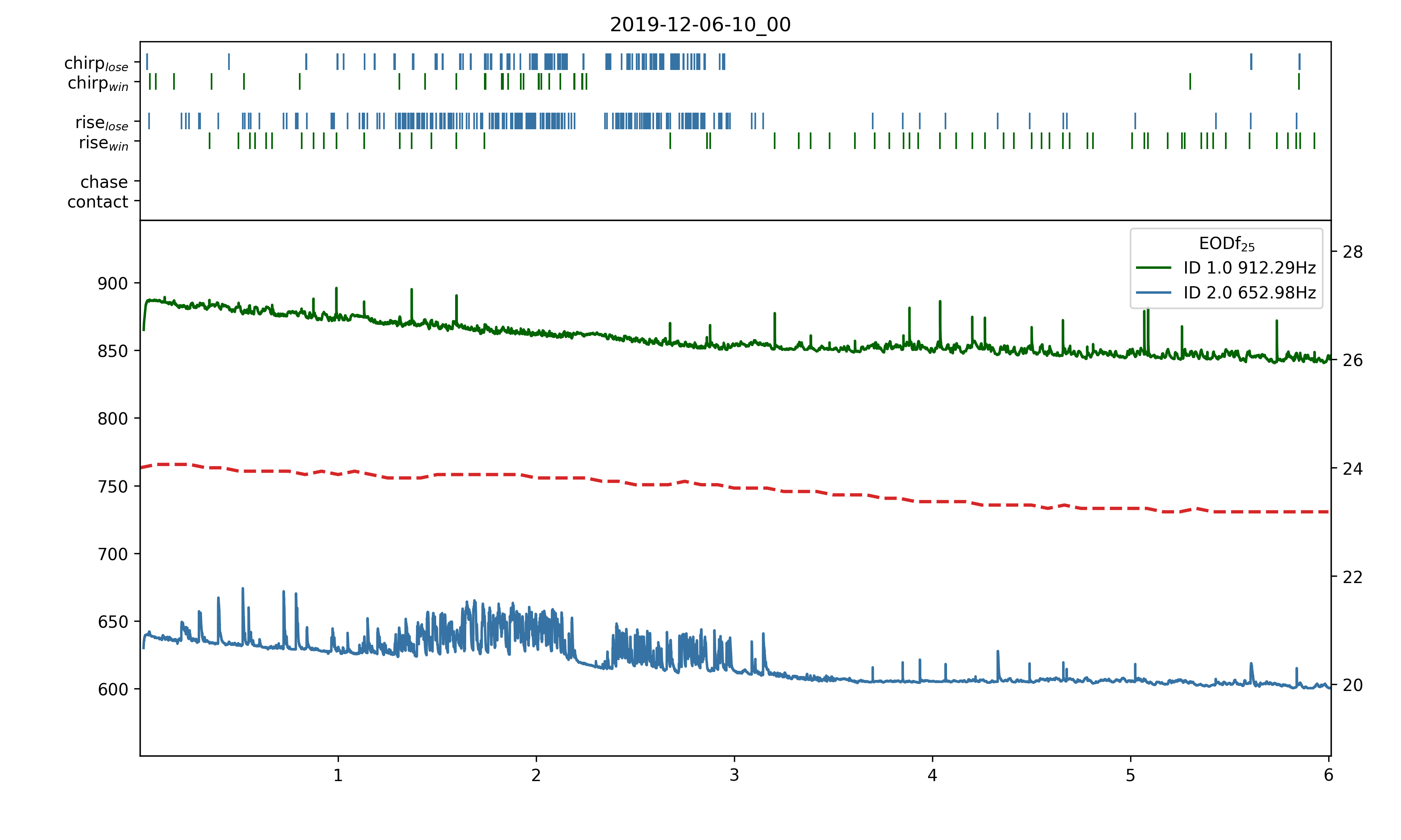Click the green legend line for ID 1.0
This screenshot has width=1401, height=840.
1153,268
